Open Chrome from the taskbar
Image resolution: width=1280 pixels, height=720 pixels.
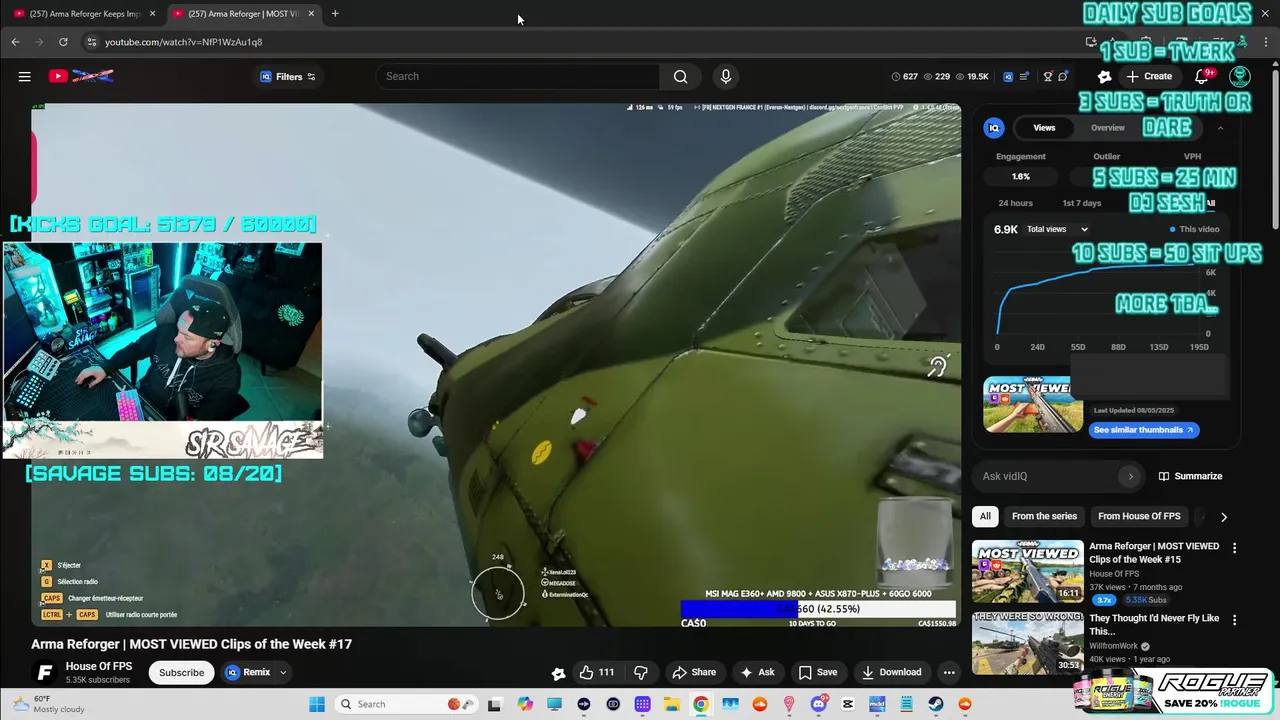(x=701, y=704)
